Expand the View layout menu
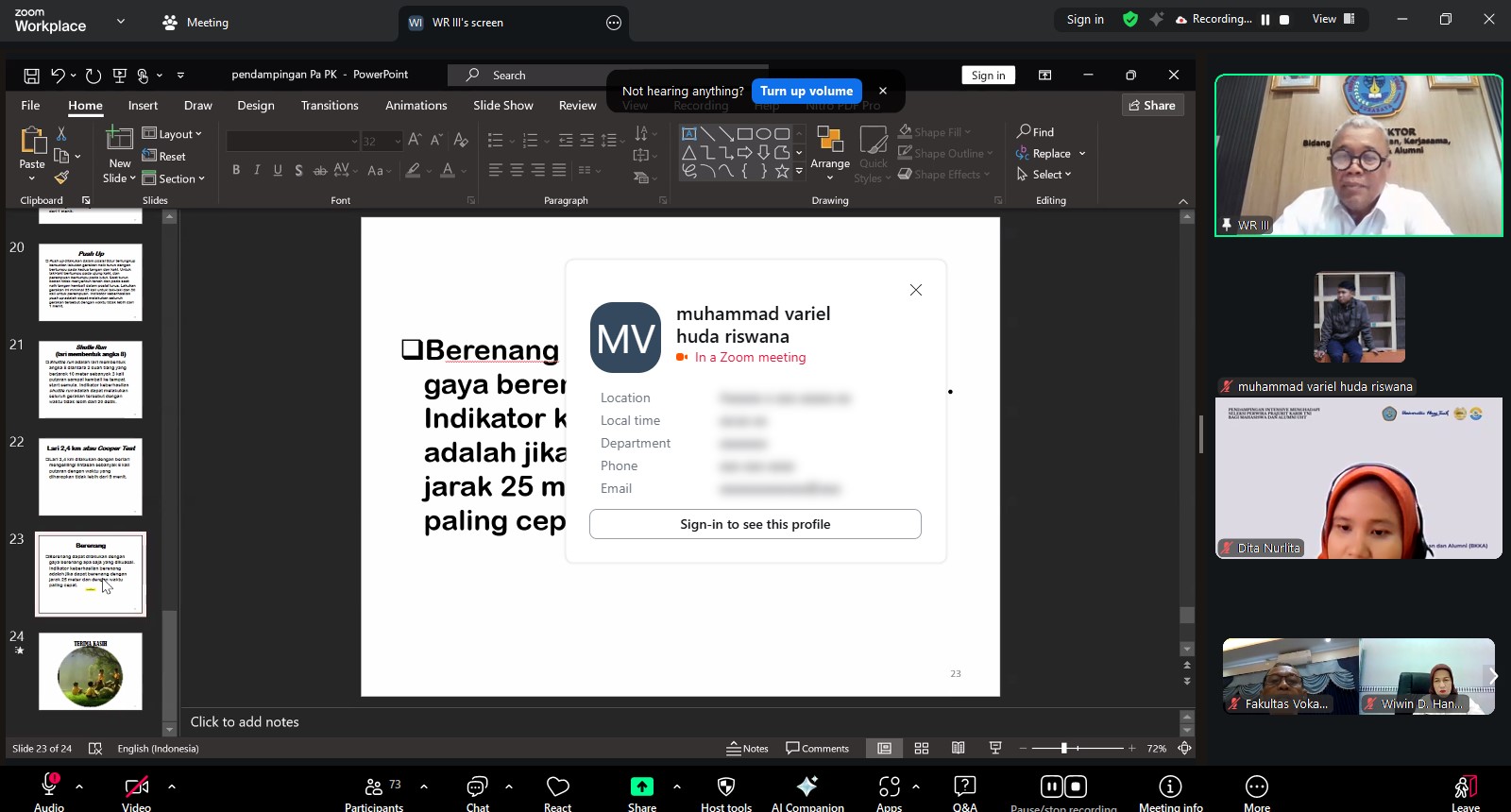 1333,19
